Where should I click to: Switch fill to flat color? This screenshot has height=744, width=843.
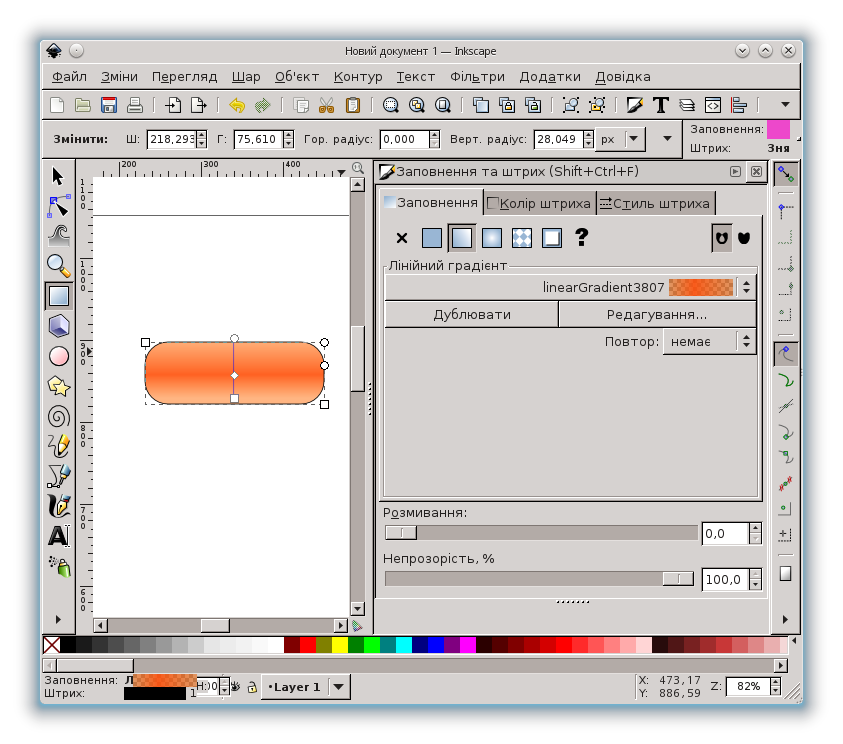pos(431,237)
